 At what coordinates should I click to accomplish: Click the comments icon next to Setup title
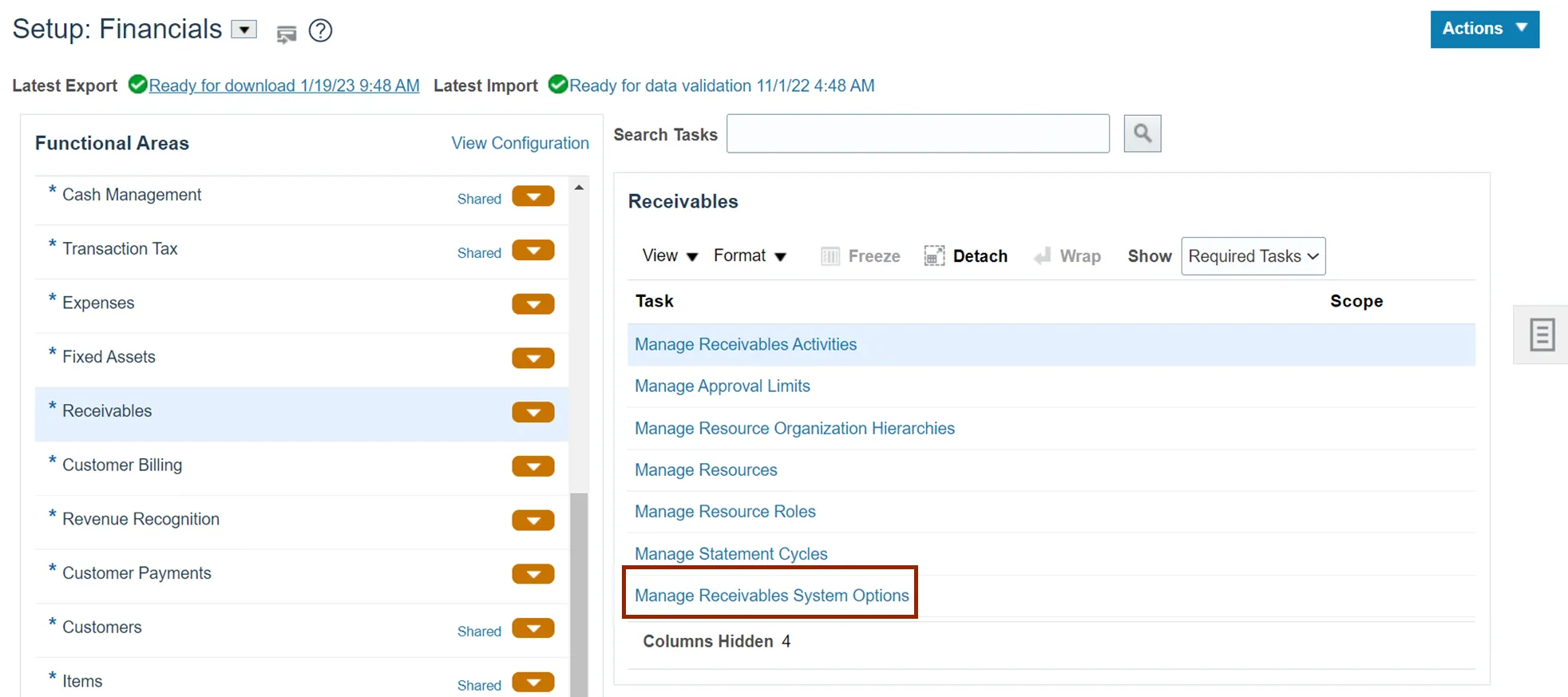(x=286, y=34)
